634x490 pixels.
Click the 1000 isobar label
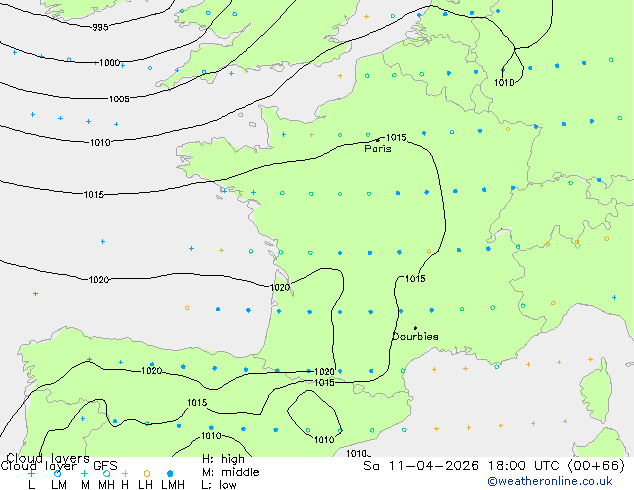point(110,63)
